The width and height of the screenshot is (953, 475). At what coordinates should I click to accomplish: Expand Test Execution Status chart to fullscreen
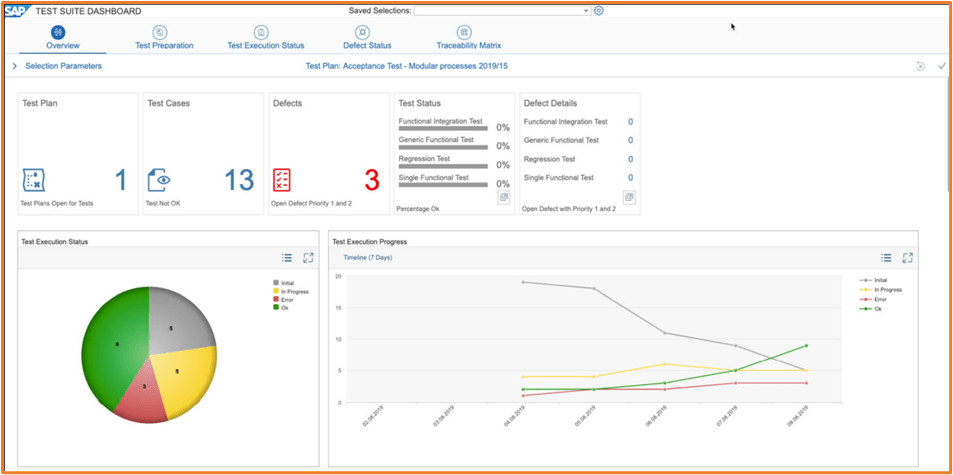[308, 258]
